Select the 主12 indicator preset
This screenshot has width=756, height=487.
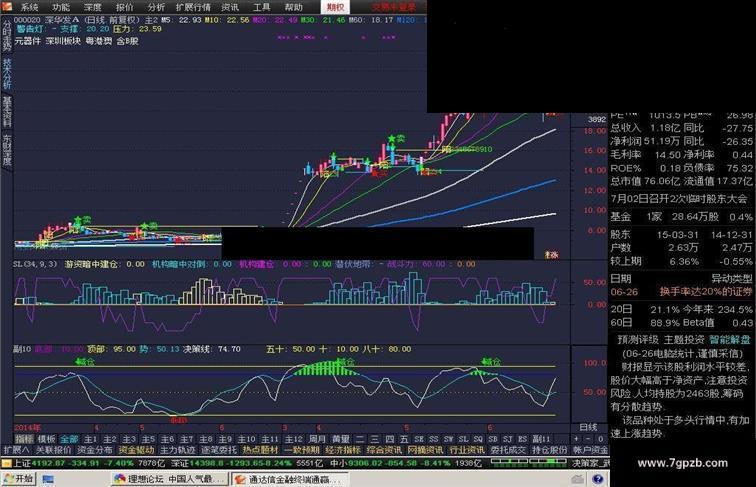pos(294,439)
